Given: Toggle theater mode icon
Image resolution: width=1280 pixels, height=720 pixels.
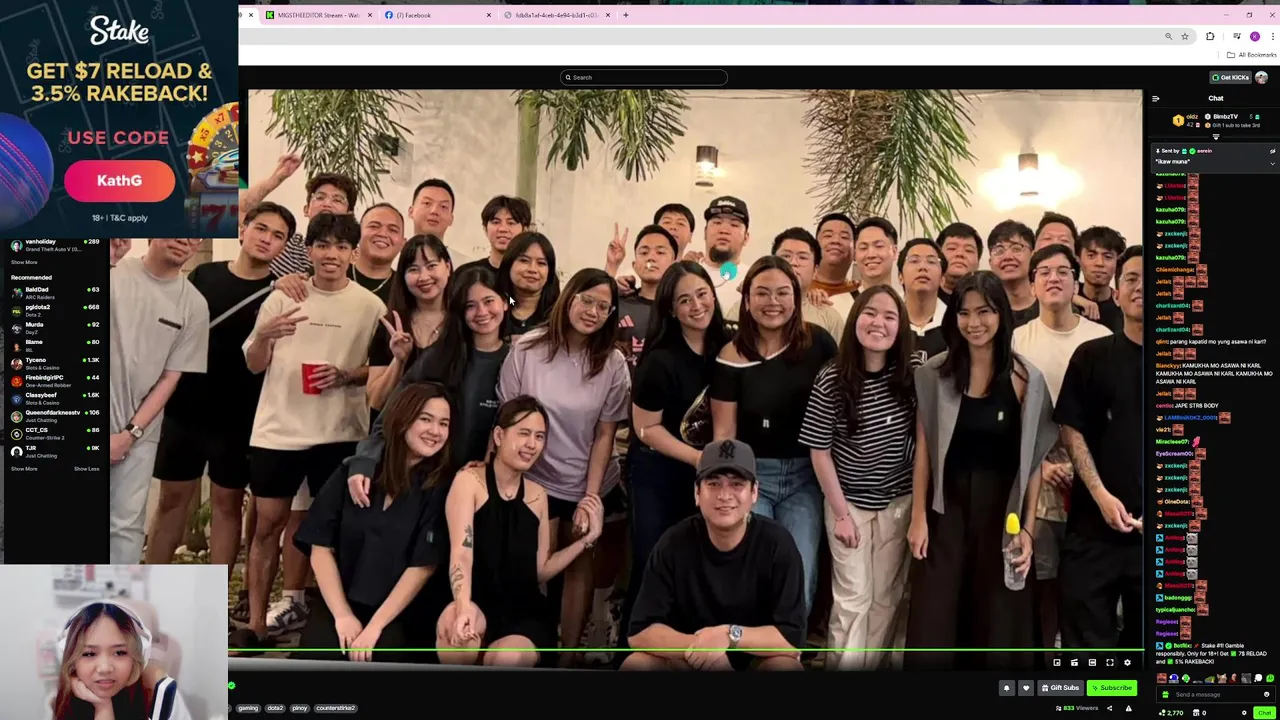Looking at the screenshot, I should [x=1092, y=662].
